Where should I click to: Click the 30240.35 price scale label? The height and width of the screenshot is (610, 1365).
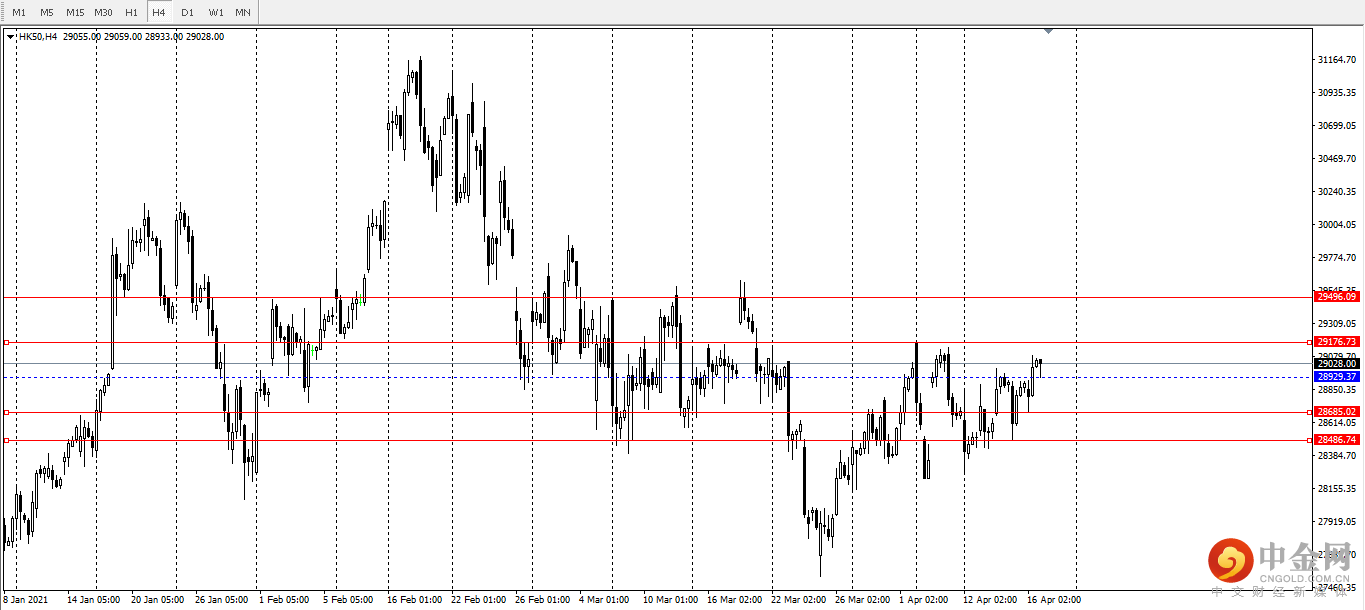[x=1337, y=192]
